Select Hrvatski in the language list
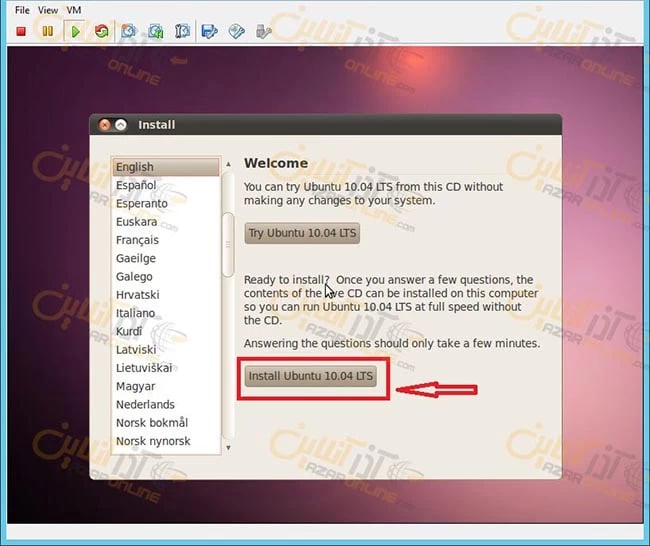Image resolution: width=650 pixels, height=546 pixels. (x=166, y=295)
